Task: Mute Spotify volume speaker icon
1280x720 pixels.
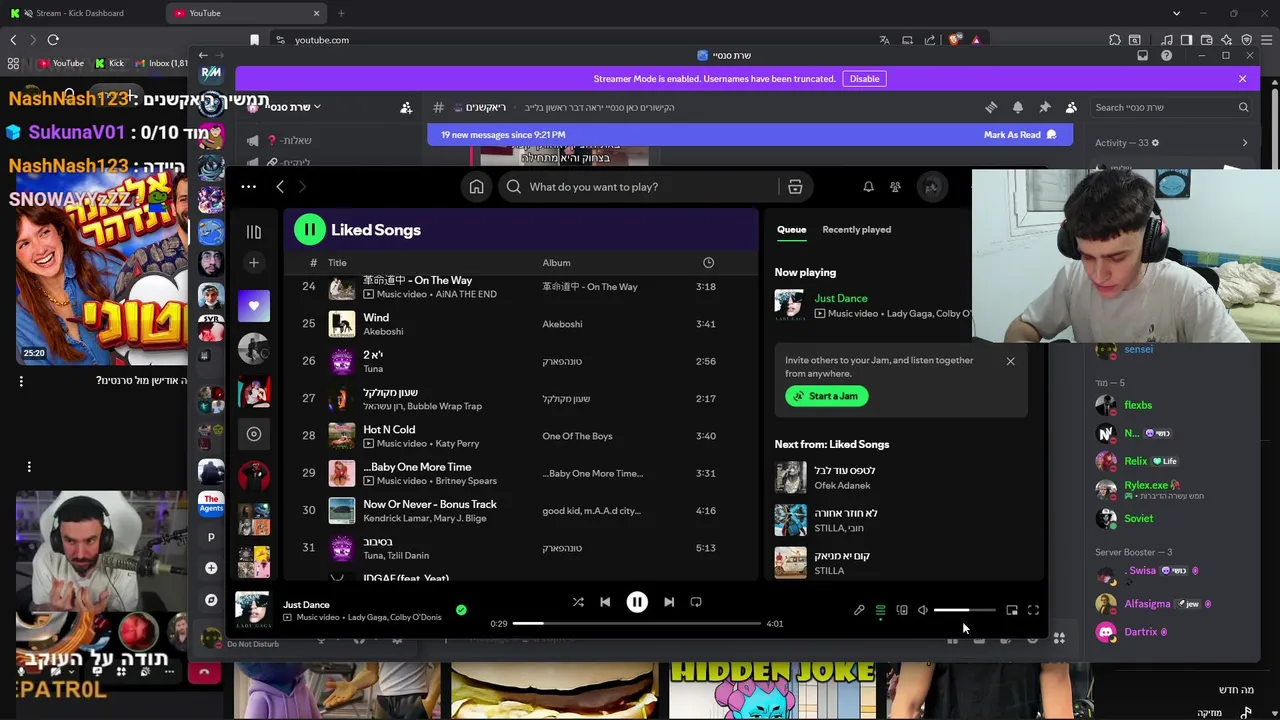Action: [x=923, y=610]
